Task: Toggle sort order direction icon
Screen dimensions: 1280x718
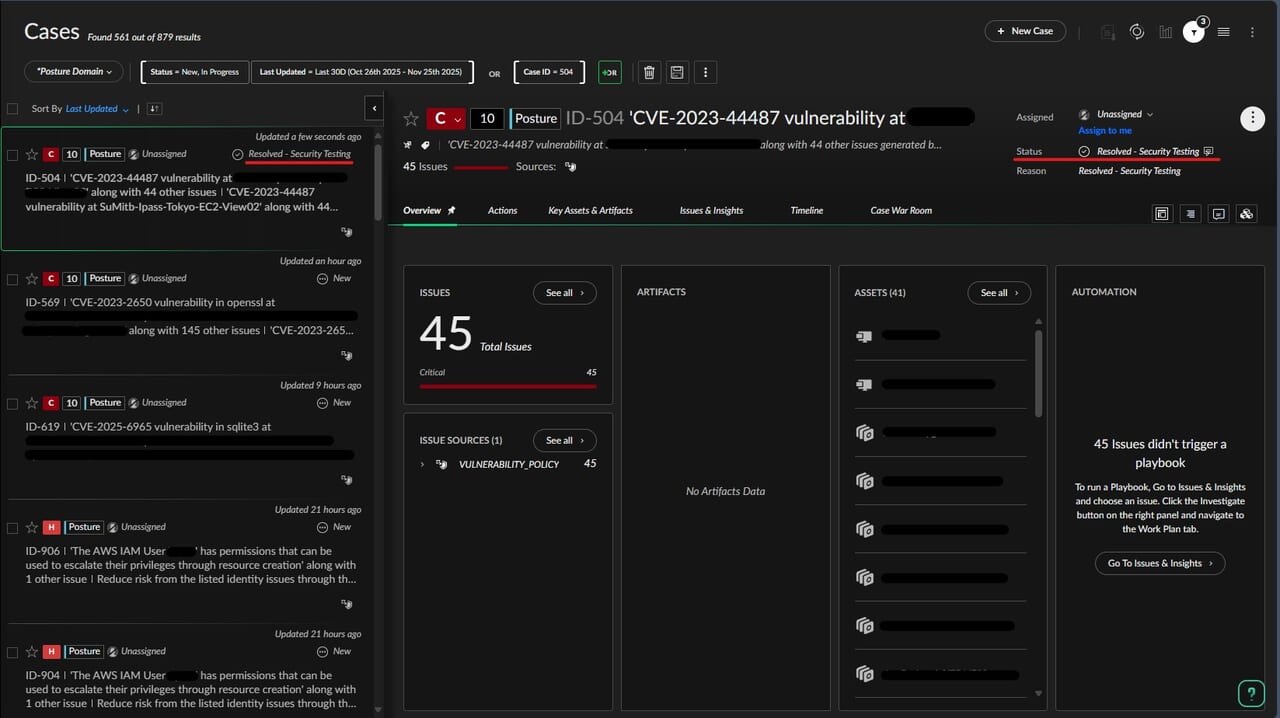Action: click(154, 109)
